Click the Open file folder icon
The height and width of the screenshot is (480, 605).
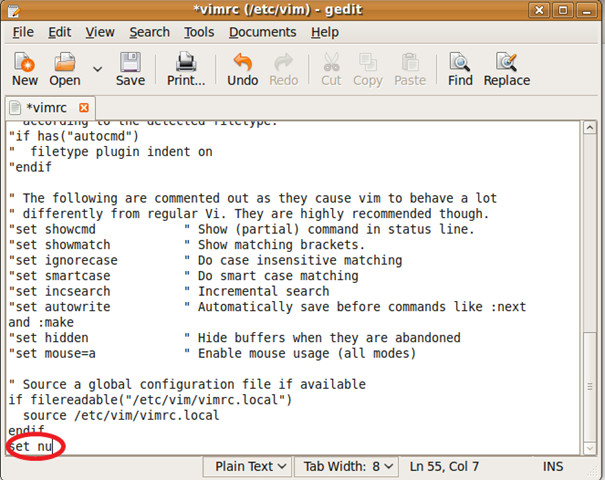[x=64, y=62]
